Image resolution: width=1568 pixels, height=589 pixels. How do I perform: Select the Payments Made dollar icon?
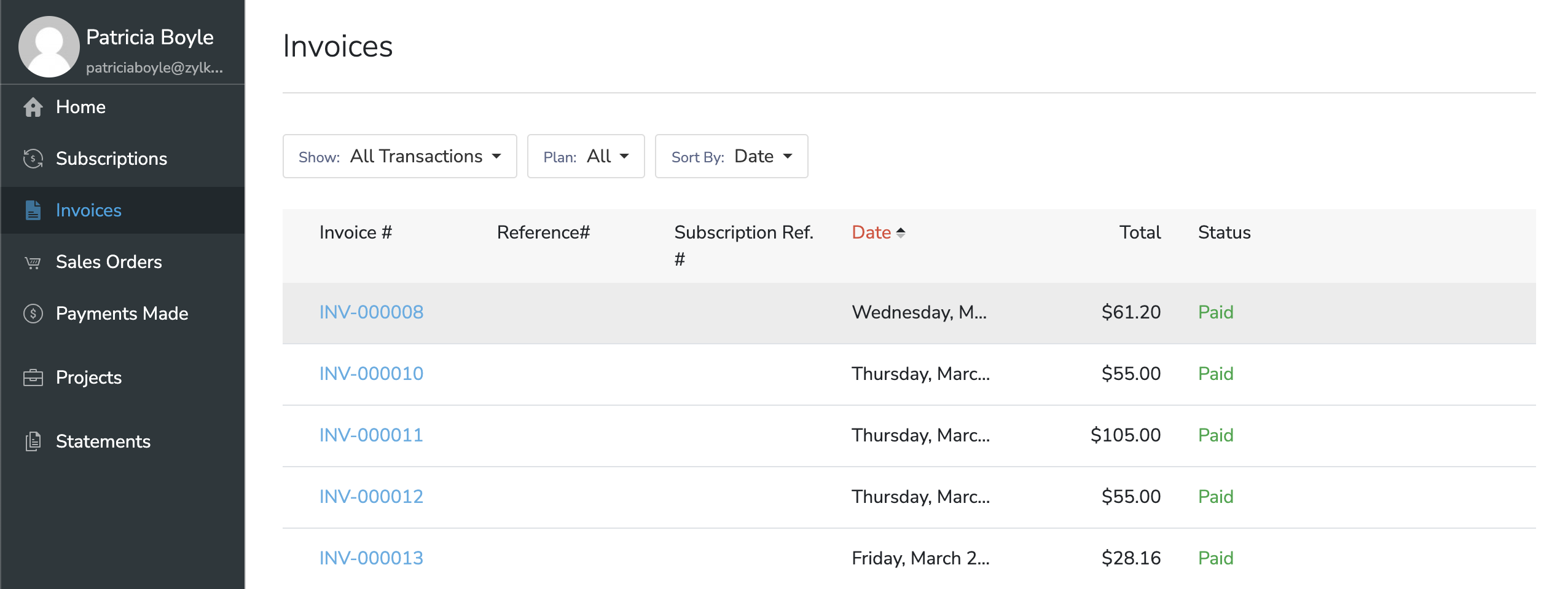tap(32, 313)
